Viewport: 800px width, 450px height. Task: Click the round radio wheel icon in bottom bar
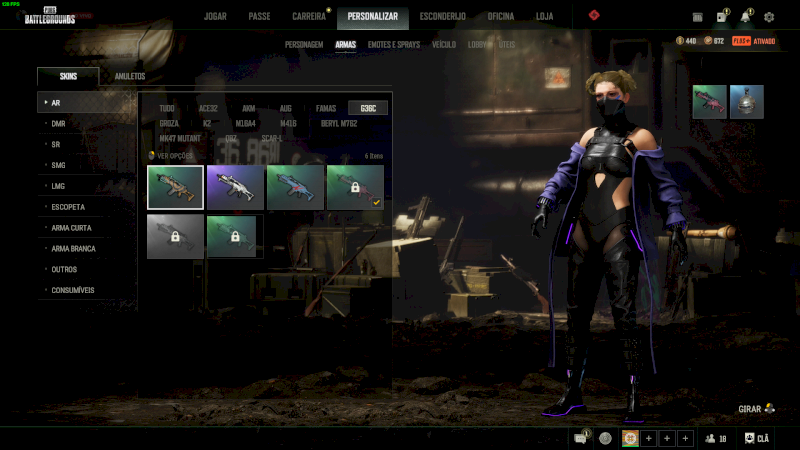click(x=606, y=438)
